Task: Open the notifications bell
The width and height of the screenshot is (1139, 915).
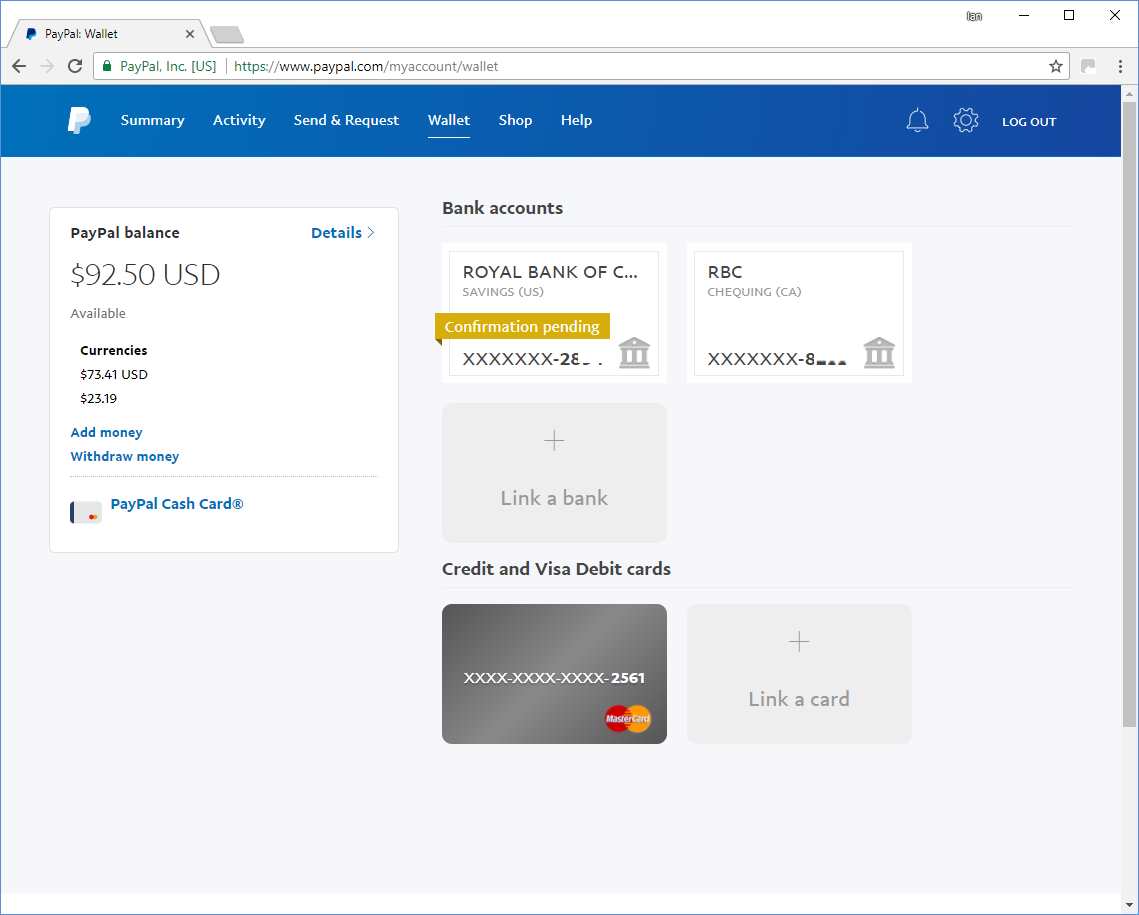Action: click(917, 121)
